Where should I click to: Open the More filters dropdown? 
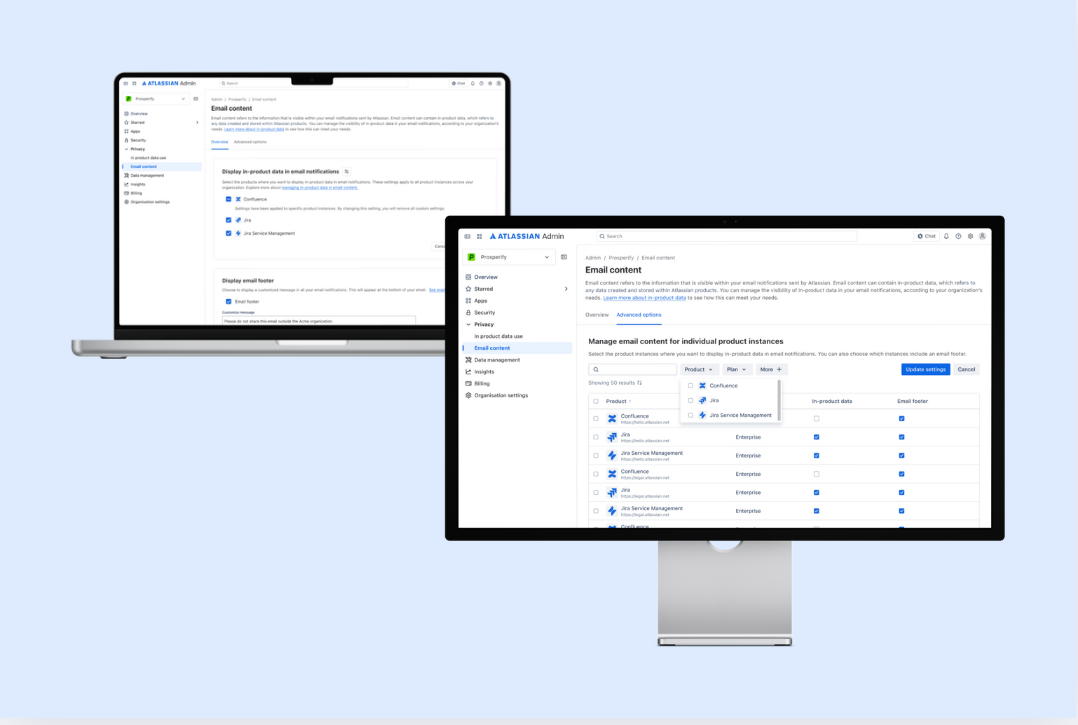pyautogui.click(x=771, y=370)
